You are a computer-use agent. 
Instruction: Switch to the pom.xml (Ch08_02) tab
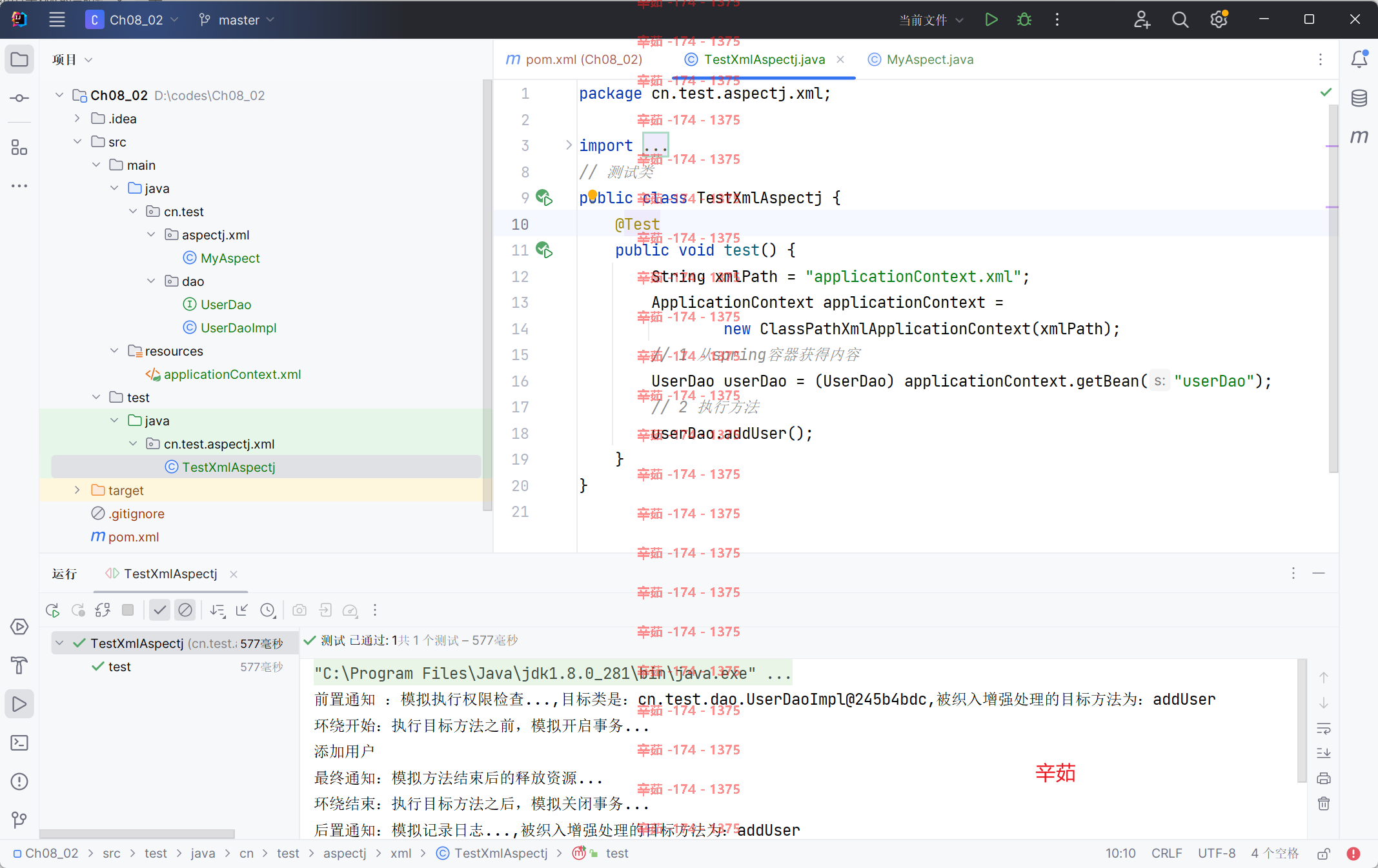(x=574, y=59)
